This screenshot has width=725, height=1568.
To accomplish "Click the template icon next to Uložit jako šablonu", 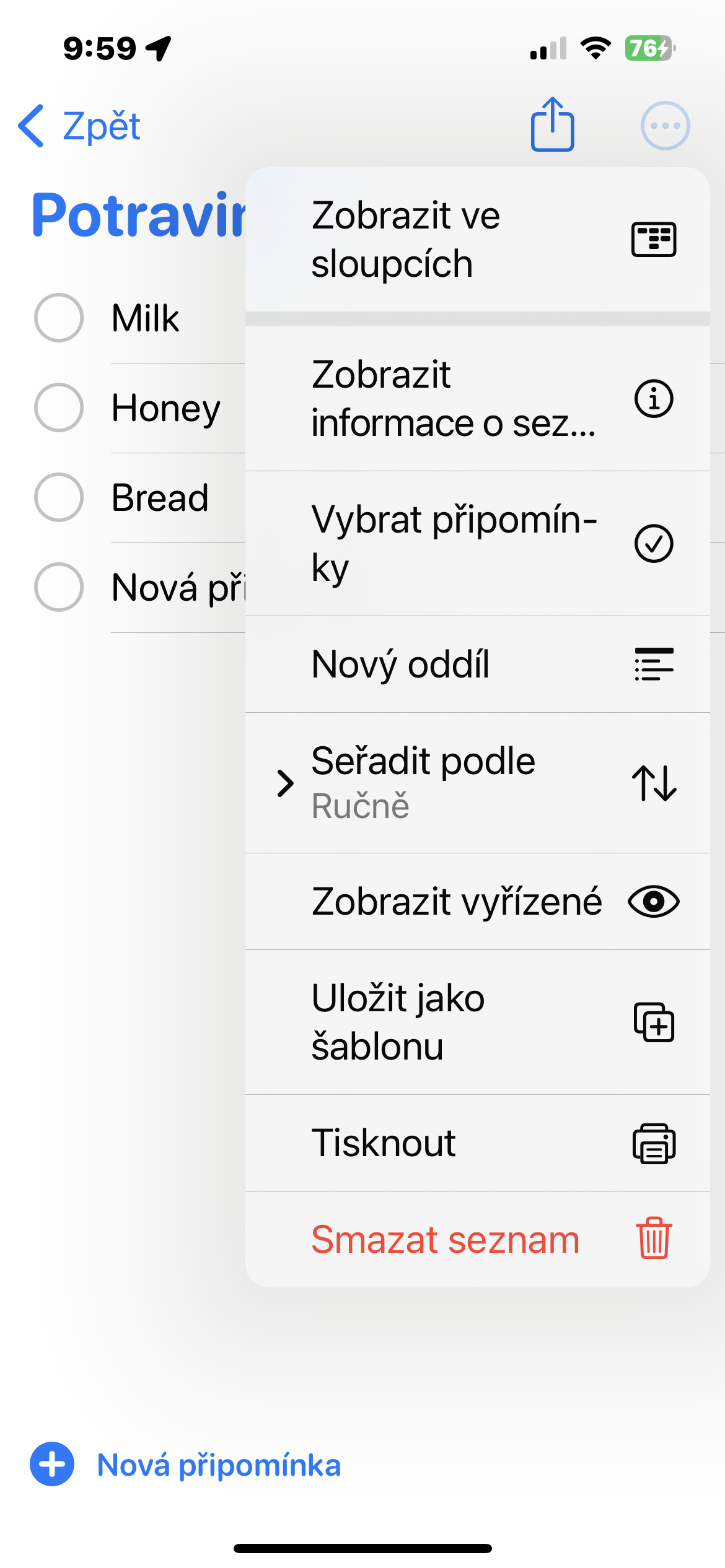I will pos(654,1022).
